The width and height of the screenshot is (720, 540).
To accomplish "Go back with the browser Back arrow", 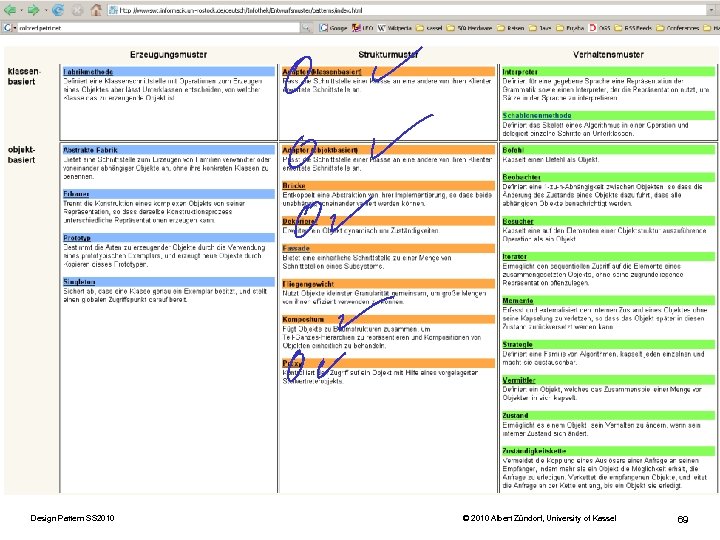I will [9, 10].
